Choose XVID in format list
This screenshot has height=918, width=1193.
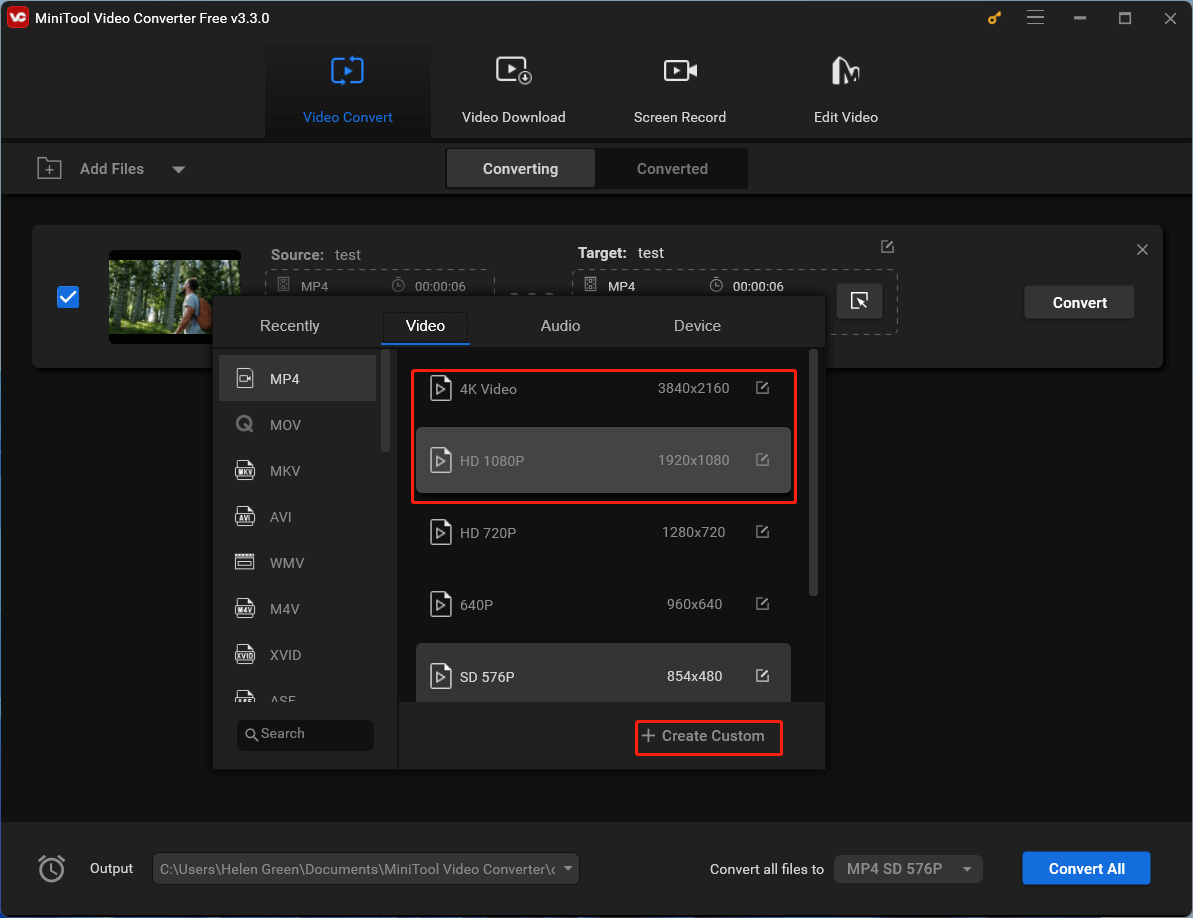[x=297, y=655]
